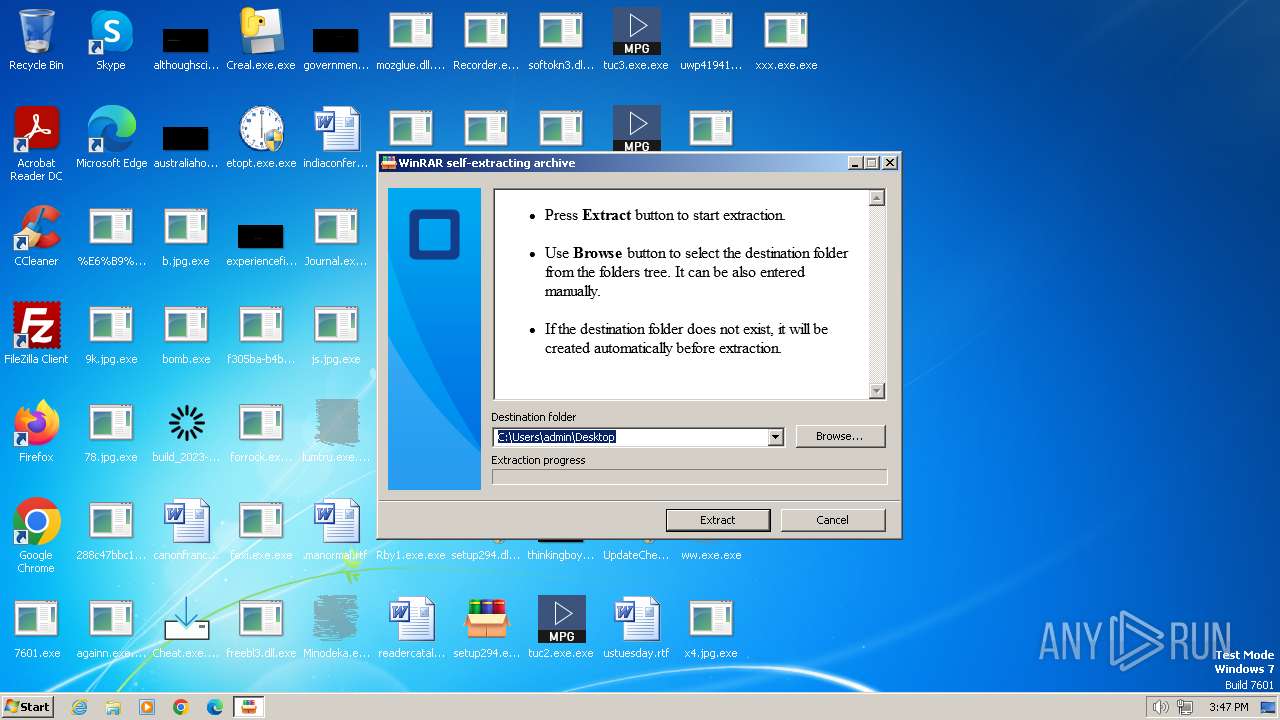Open Windows Media Player taskbar icon

(147, 707)
